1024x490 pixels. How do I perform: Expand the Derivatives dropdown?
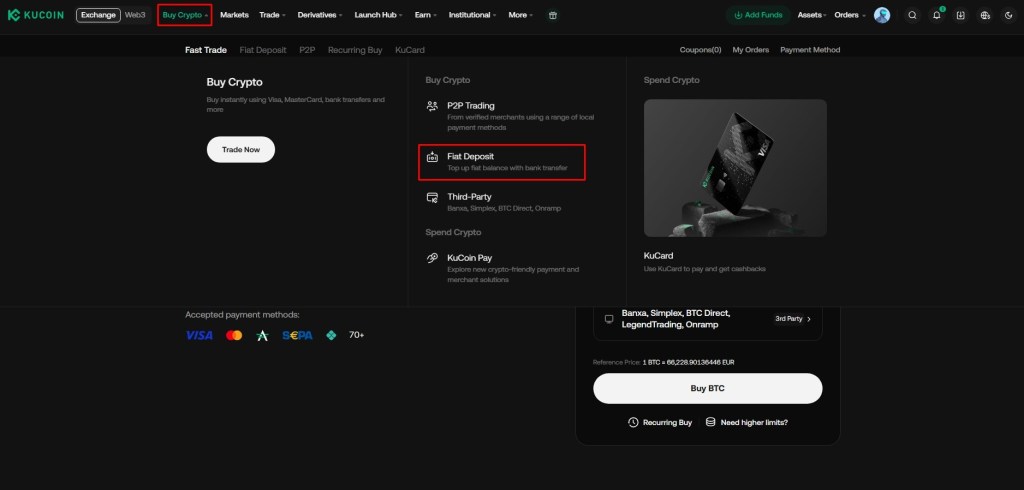point(320,15)
